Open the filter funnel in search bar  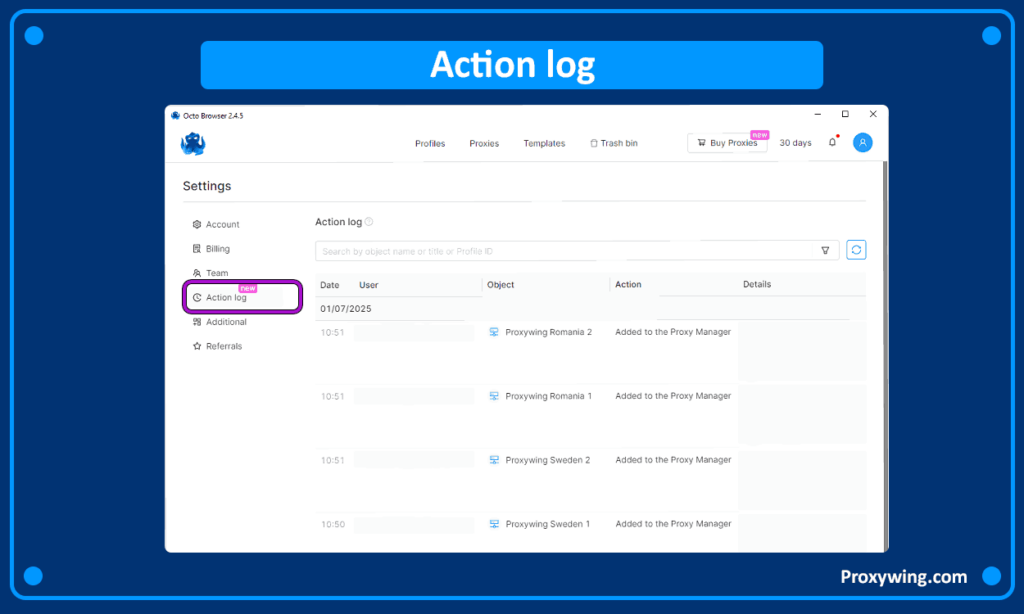[x=825, y=251]
